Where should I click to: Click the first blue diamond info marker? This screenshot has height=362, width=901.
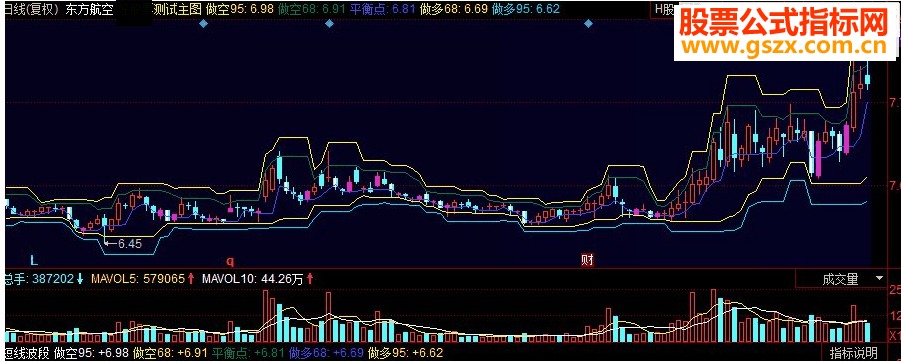point(203,24)
